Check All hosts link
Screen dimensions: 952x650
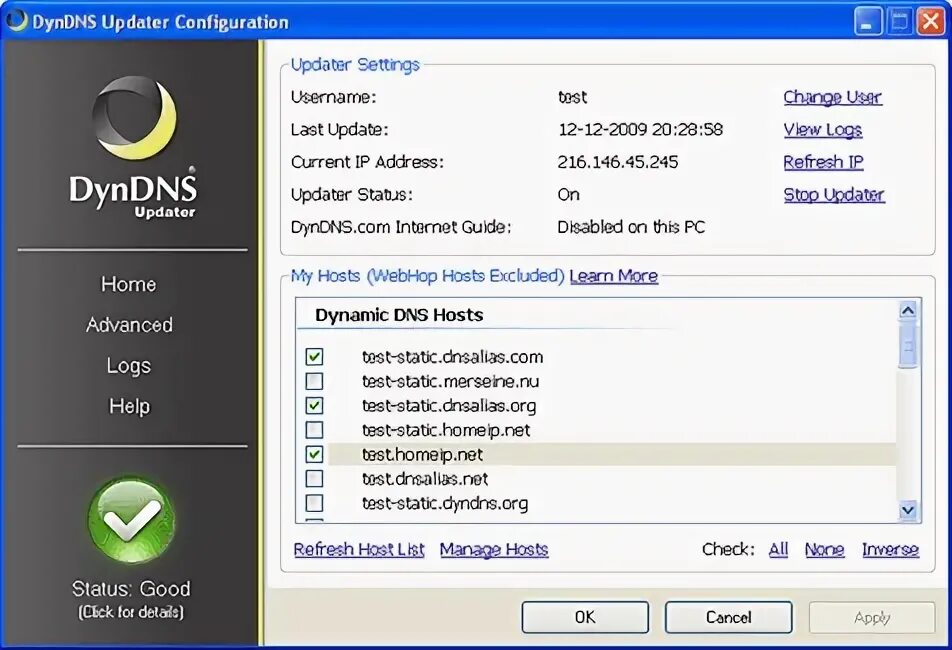coord(778,549)
